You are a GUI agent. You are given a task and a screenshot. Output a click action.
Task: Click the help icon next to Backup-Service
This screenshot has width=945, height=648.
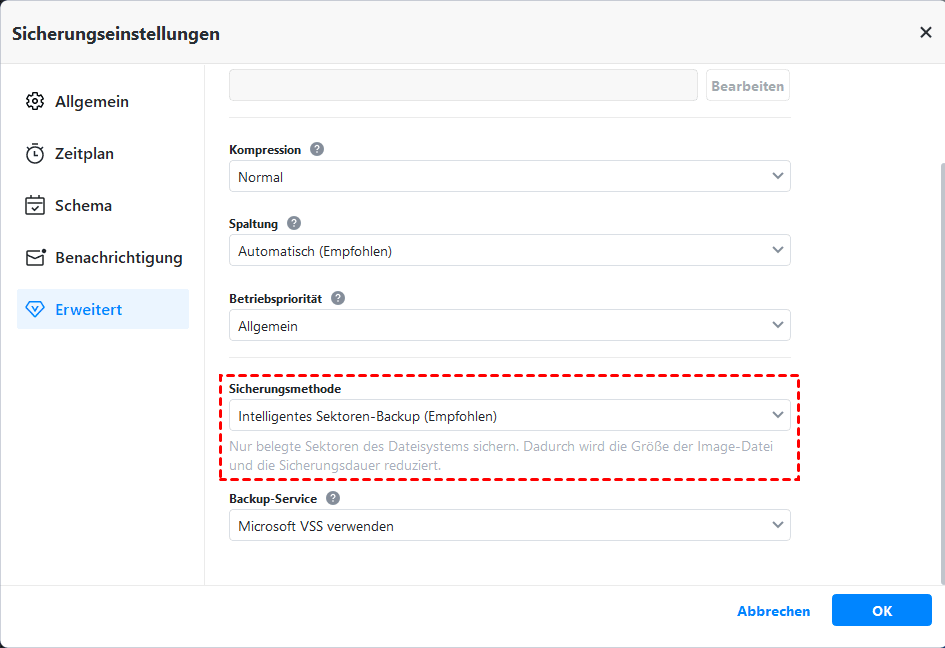pyautogui.click(x=333, y=498)
